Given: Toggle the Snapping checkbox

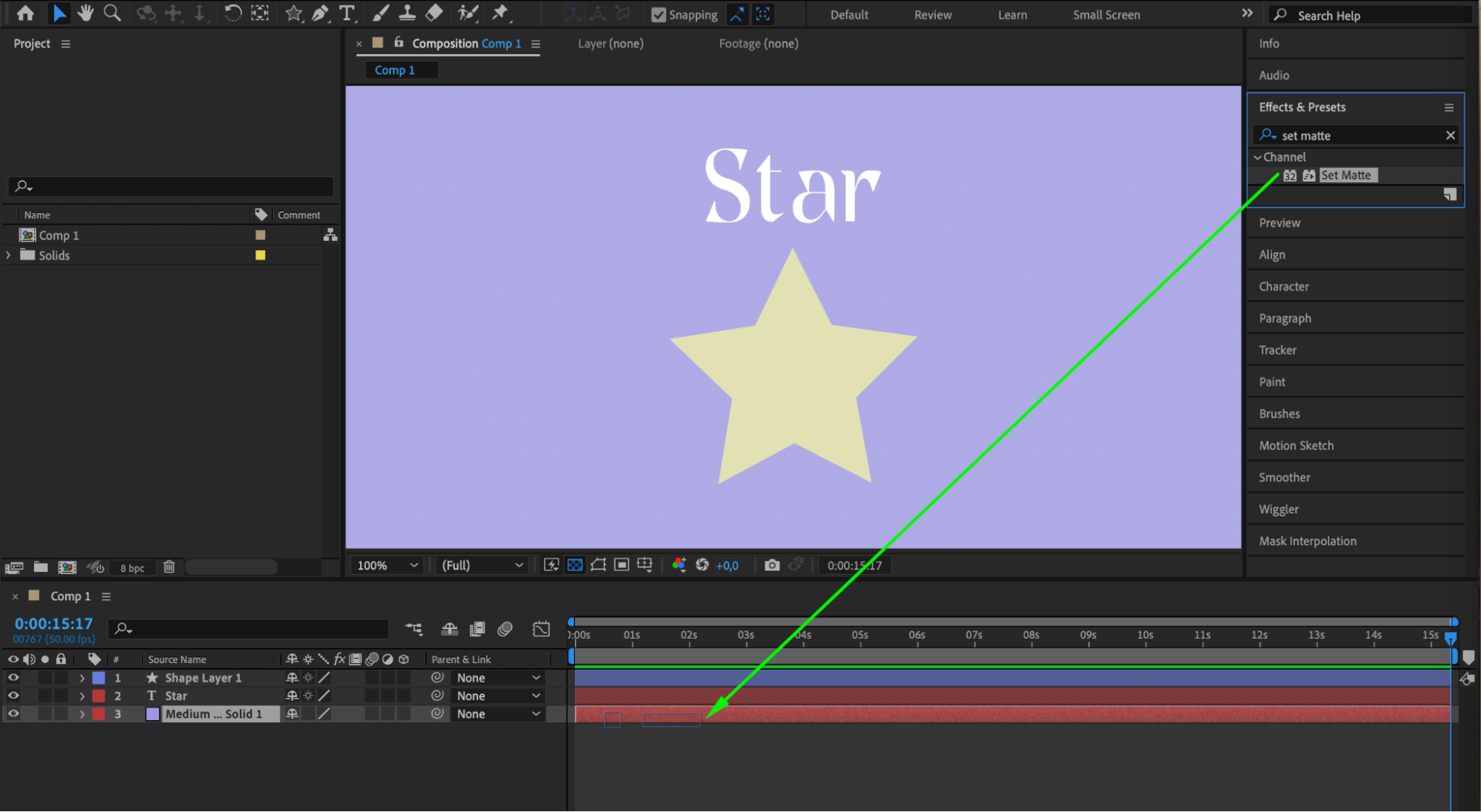Looking at the screenshot, I should [658, 15].
